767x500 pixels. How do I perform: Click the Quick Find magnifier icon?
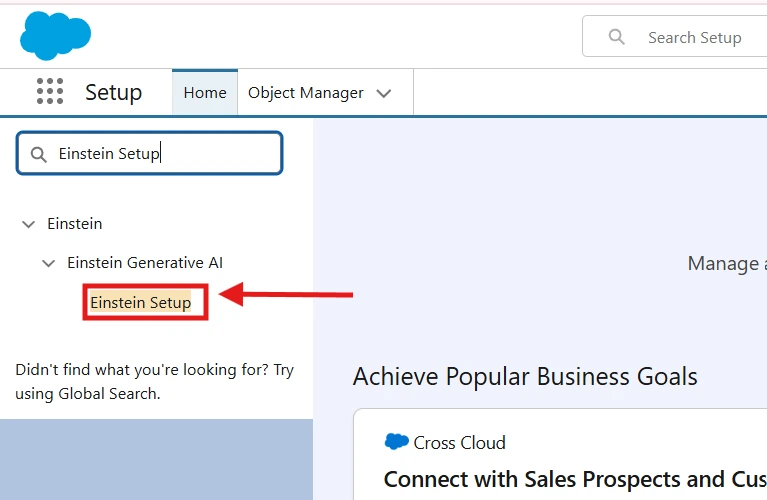pyautogui.click(x=39, y=154)
